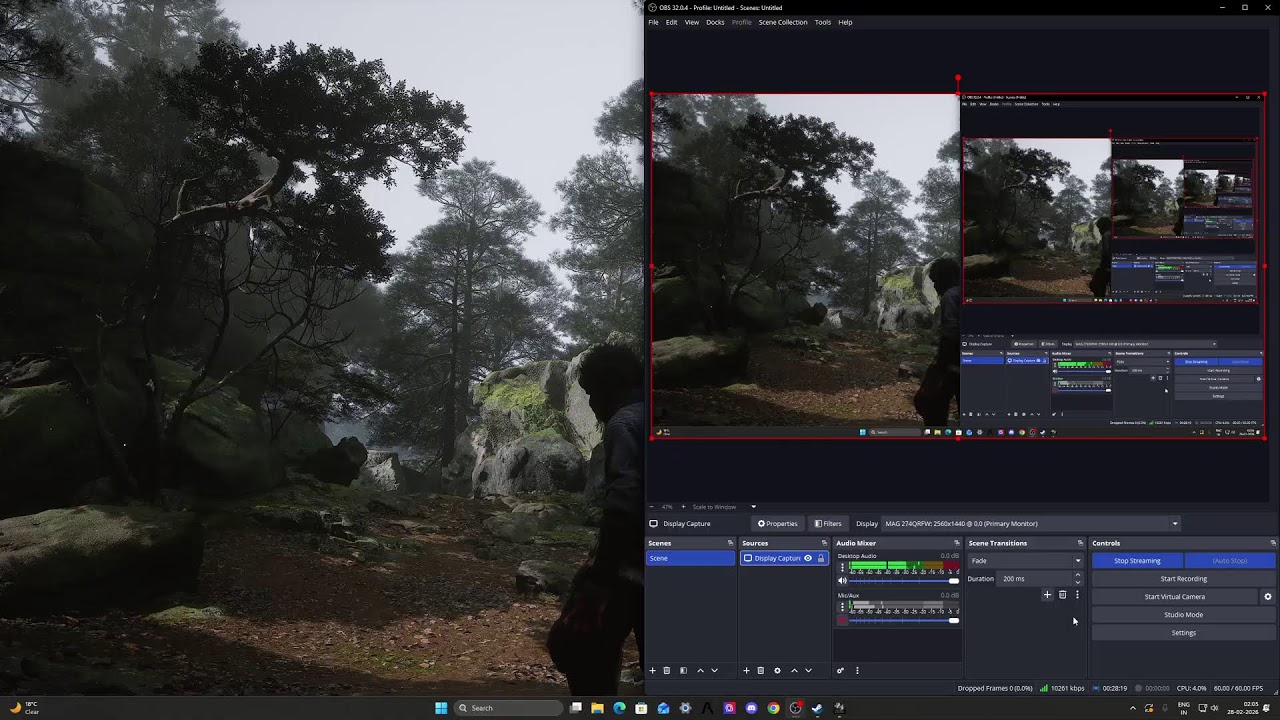The image size is (1280, 720).
Task: Open source properties gear in Sources toolbar
Action: point(777,670)
